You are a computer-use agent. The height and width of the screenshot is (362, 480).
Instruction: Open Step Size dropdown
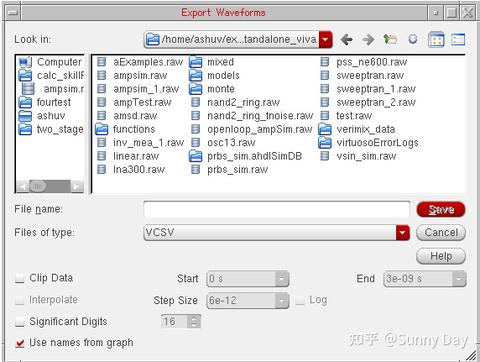tap(282, 301)
